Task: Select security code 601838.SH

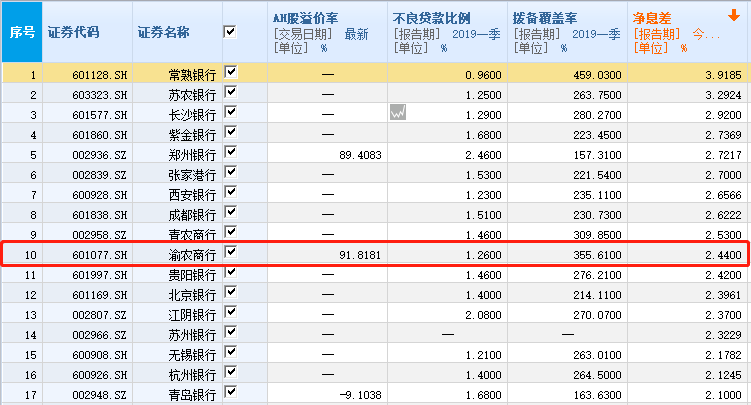Action: [x=100, y=215]
